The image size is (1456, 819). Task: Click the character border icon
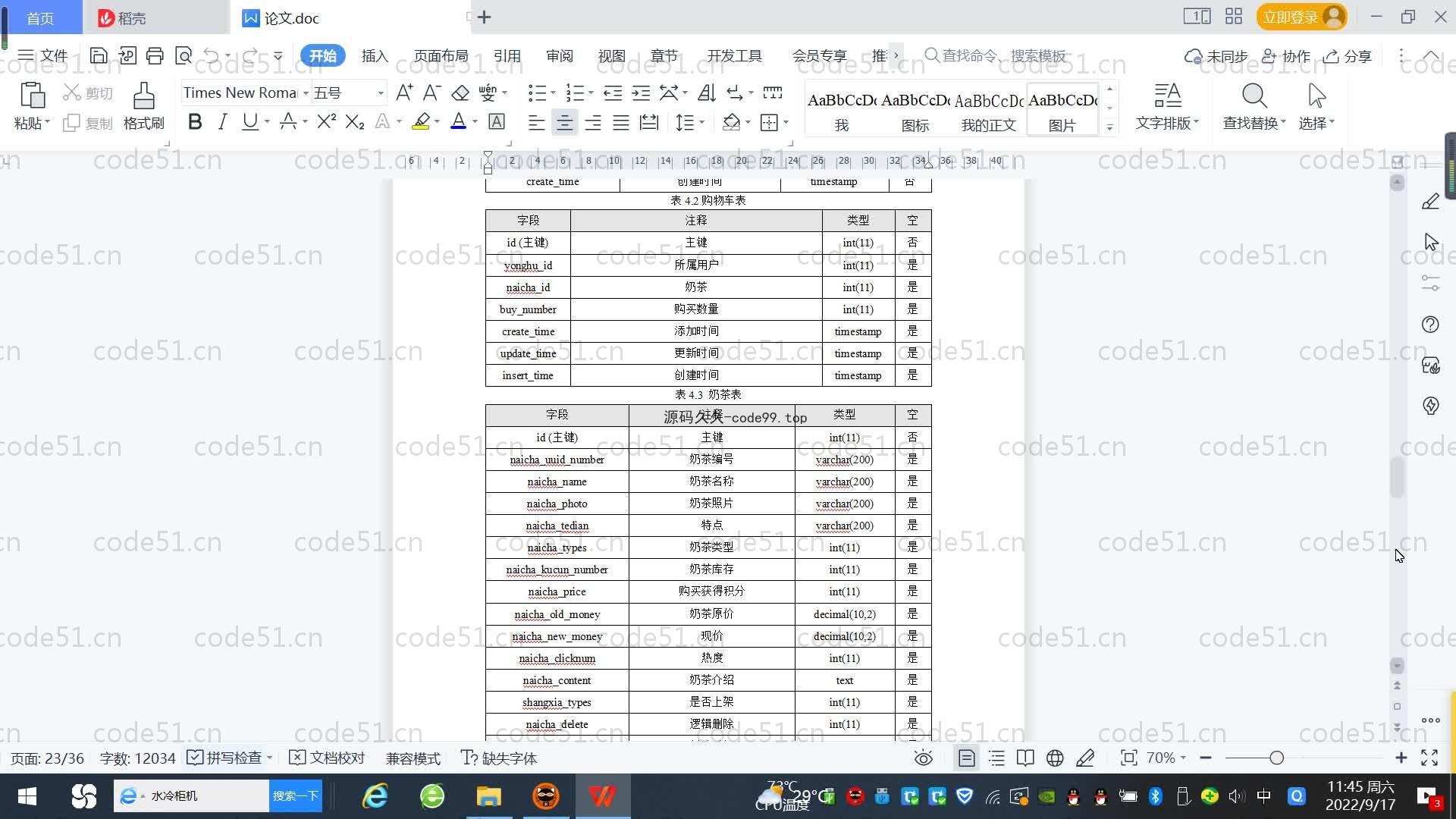tap(497, 121)
